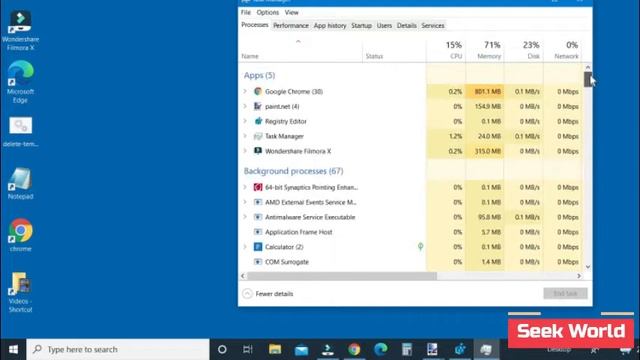This screenshot has width=640, height=360.
Task: Sort processes by Name column
Action: click(300, 50)
